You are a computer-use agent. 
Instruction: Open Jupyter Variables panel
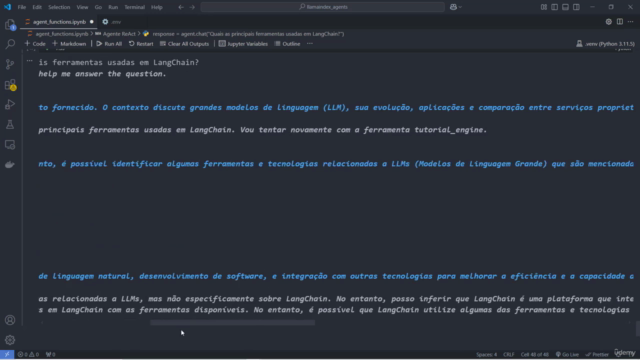coord(243,44)
